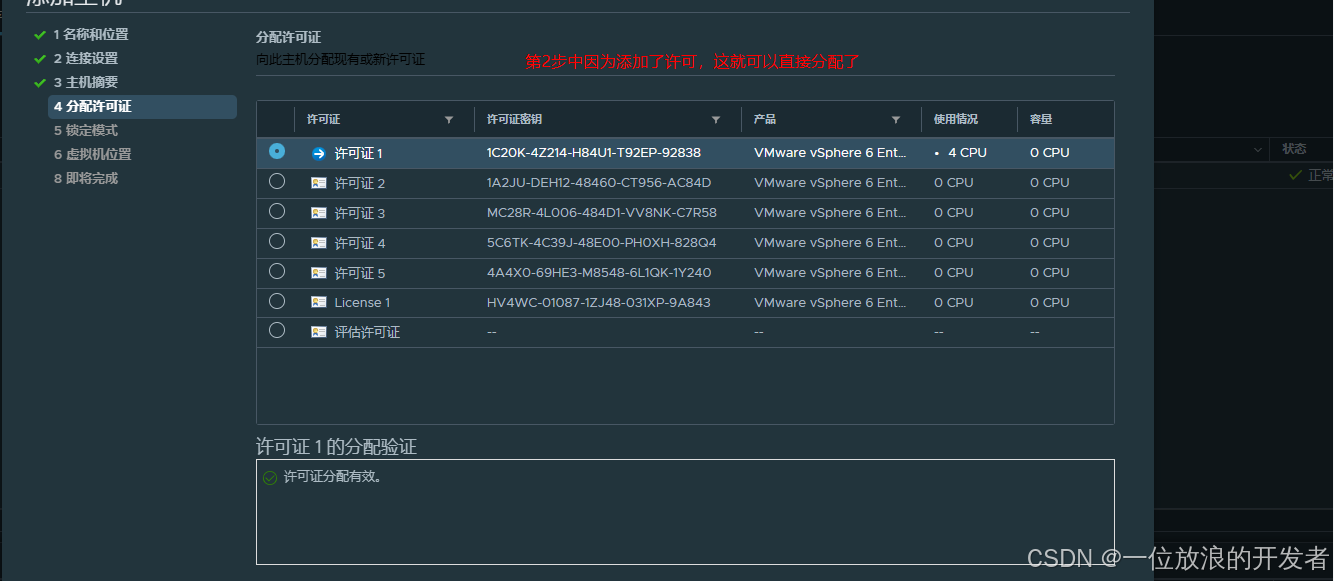The width and height of the screenshot is (1334, 581).
Task: Open the filter on 产品 column
Action: [x=896, y=120]
